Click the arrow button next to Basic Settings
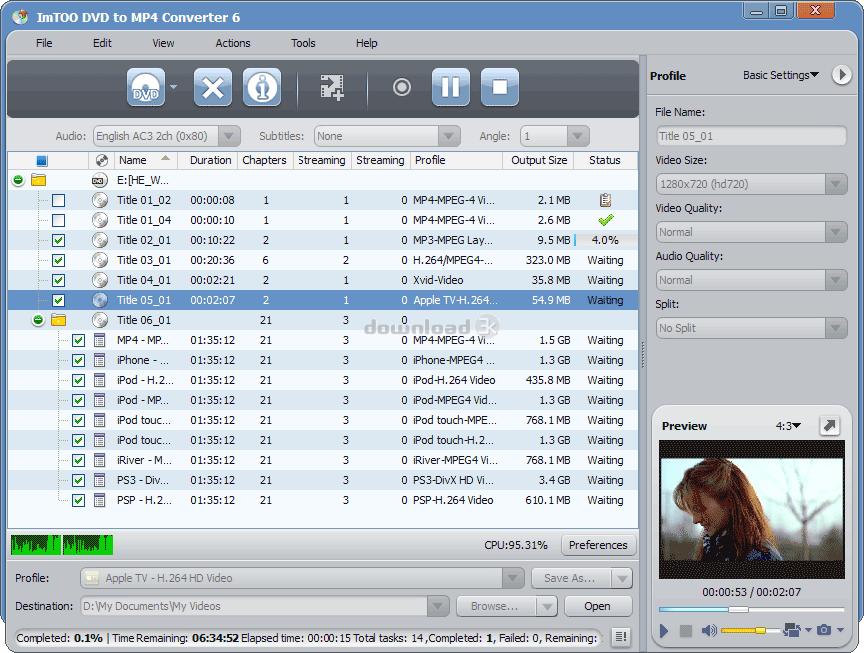 coord(841,74)
